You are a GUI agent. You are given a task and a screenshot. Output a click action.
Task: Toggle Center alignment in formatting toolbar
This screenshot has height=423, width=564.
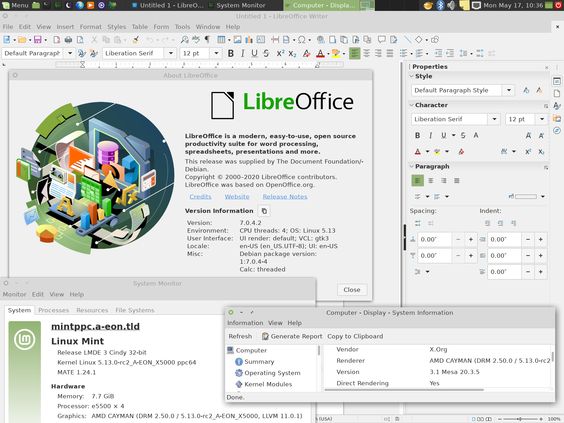(366, 53)
